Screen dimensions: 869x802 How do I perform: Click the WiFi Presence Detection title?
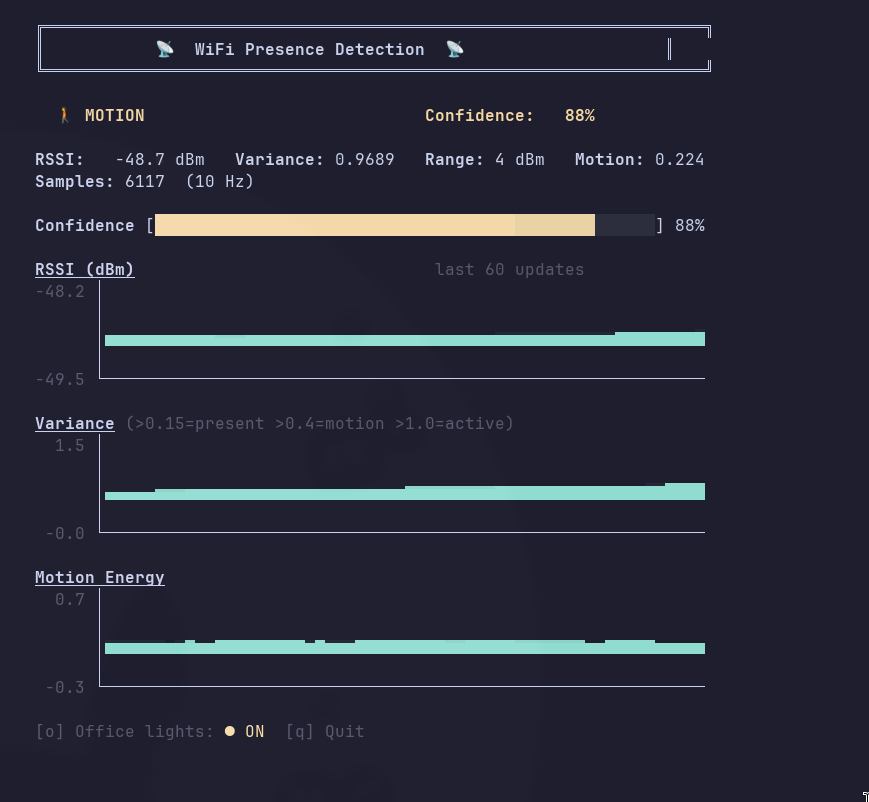pos(309,49)
